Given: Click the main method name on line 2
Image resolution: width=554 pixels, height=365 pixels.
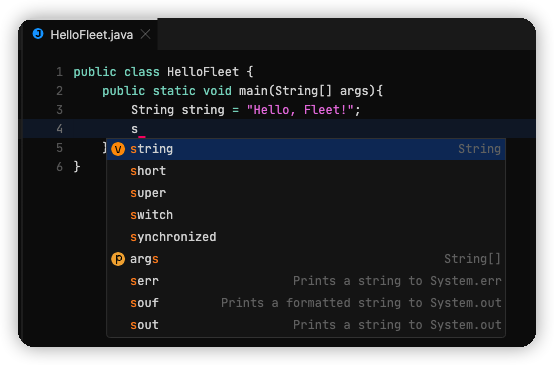Looking at the screenshot, I should (x=253, y=91).
